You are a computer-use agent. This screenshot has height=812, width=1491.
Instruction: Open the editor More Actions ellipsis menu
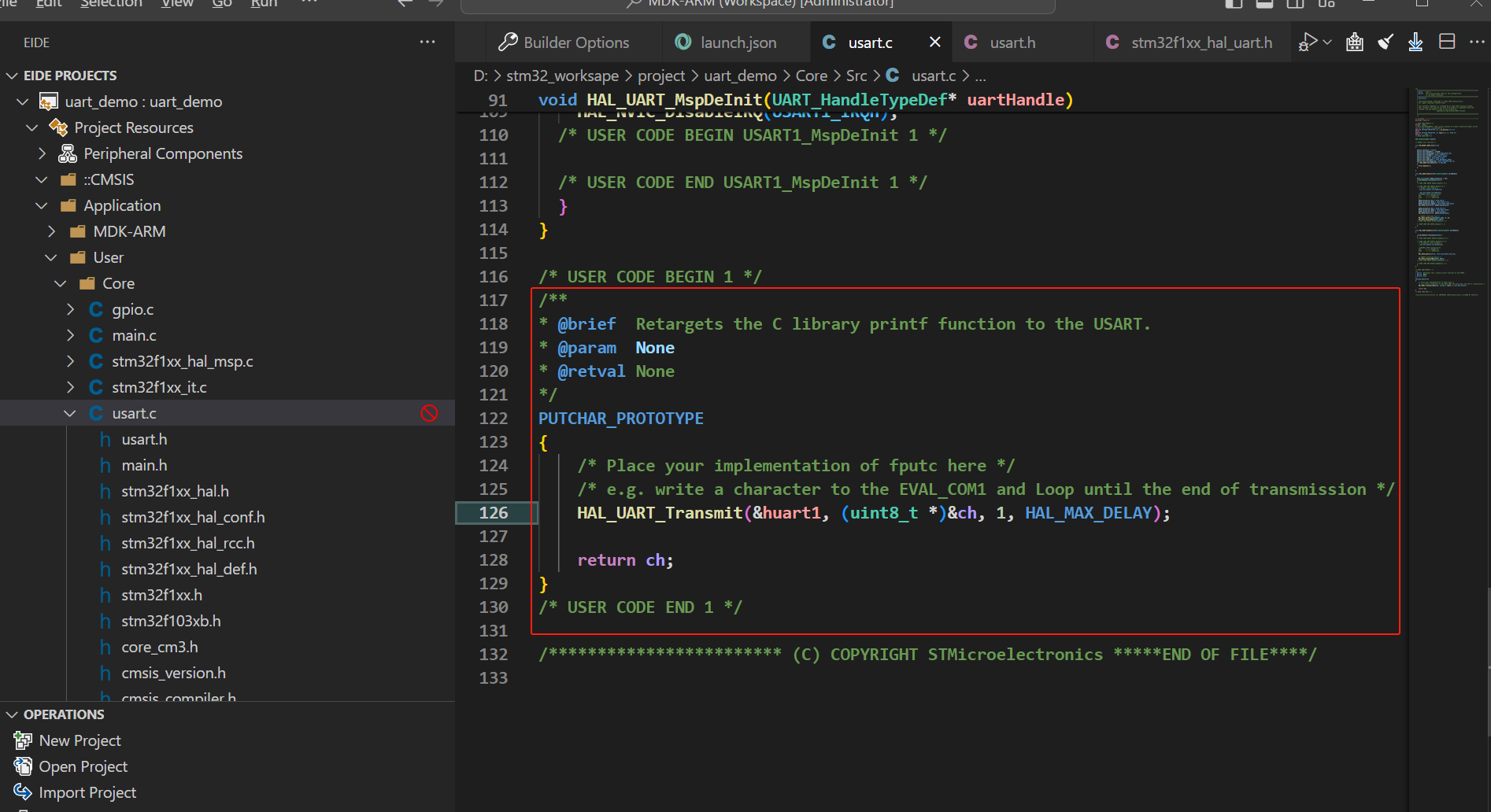pos(1477,42)
